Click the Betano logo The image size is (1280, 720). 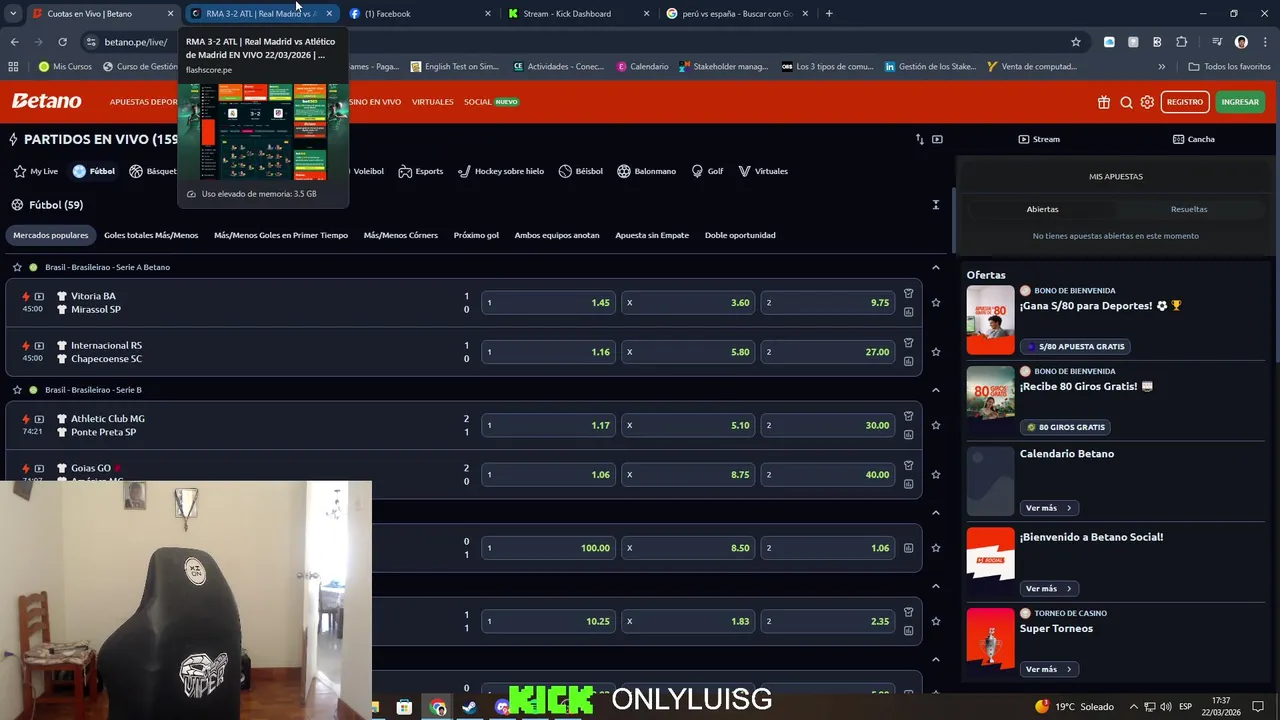(x=46, y=101)
